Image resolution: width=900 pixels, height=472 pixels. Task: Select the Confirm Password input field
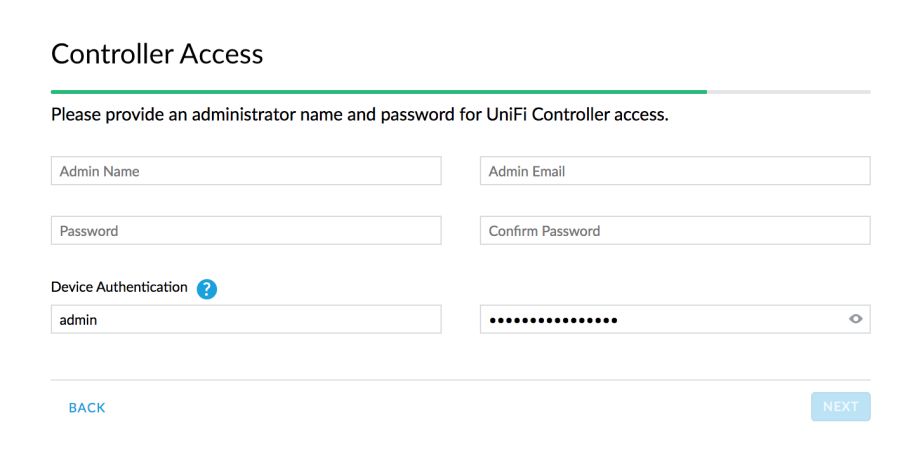pyautogui.click(x=675, y=231)
